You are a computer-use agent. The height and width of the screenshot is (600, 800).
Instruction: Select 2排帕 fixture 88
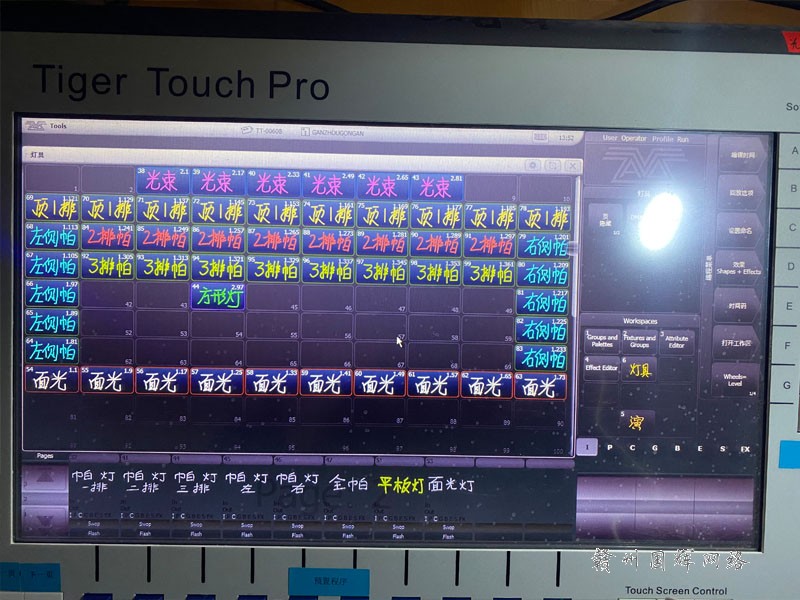328,242
